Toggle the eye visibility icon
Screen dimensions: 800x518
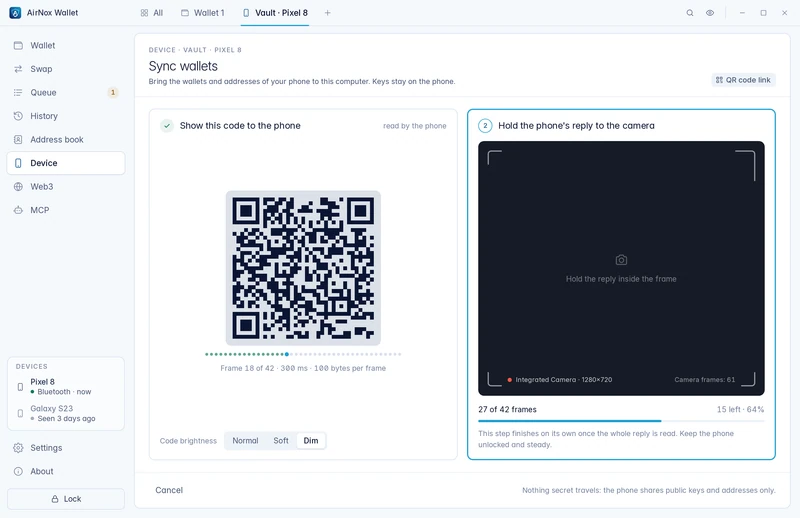(x=710, y=13)
